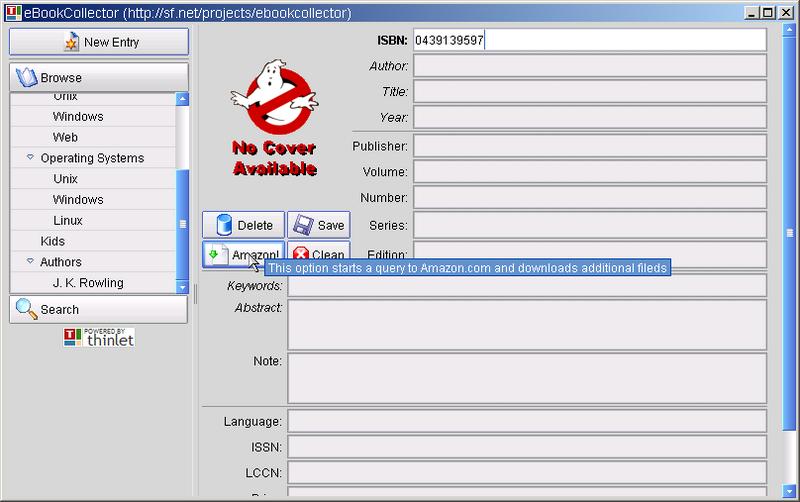Focus the Year input field
The width and height of the screenshot is (800, 502).
click(590, 117)
